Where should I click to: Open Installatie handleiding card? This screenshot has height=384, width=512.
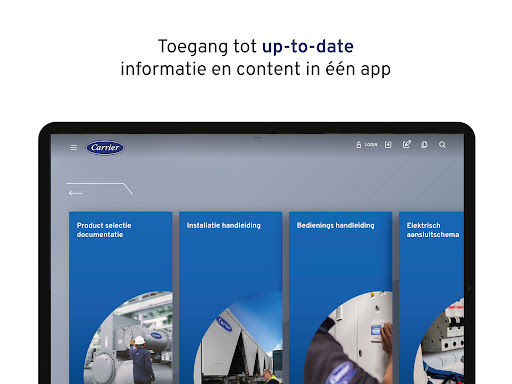pos(231,298)
